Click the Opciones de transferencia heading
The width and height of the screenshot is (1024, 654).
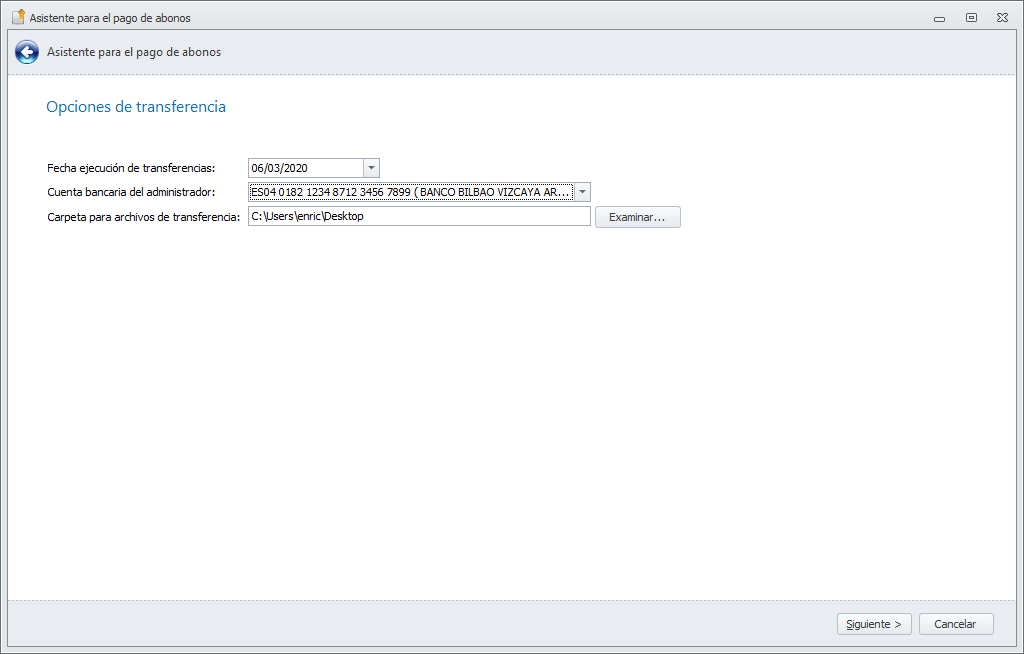(136, 106)
